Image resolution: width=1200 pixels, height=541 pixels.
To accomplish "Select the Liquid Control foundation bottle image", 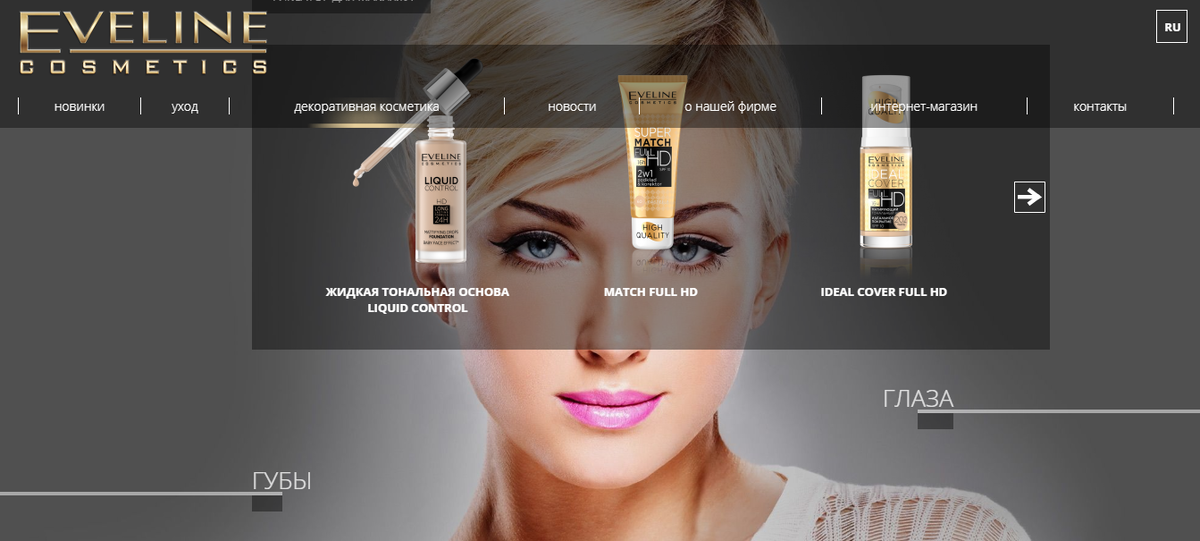I will pyautogui.click(x=418, y=160).
